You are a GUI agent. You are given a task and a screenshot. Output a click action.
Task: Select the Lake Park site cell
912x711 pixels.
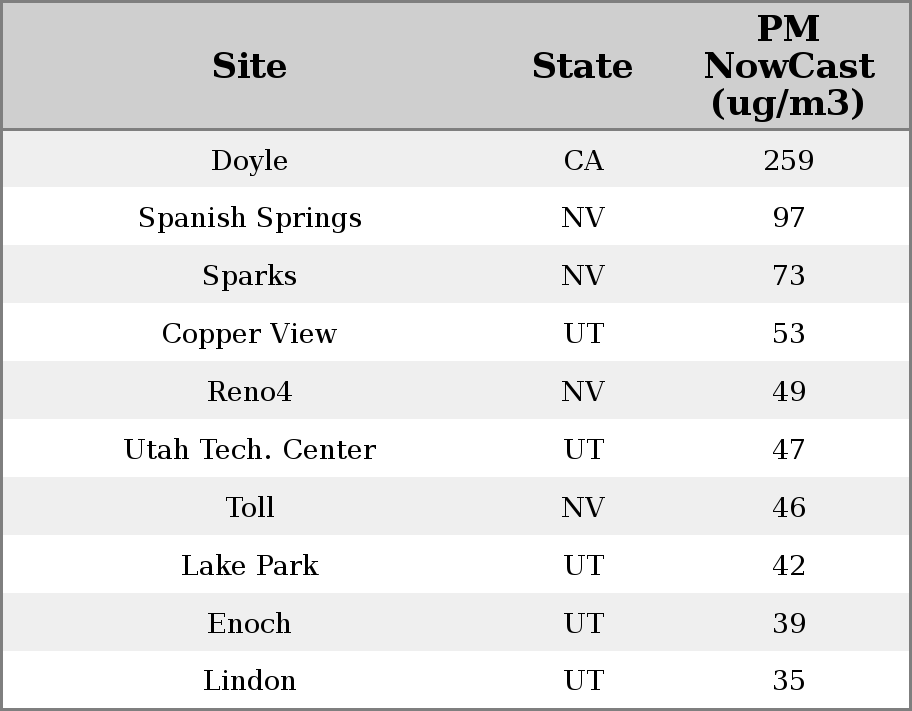coord(249,566)
